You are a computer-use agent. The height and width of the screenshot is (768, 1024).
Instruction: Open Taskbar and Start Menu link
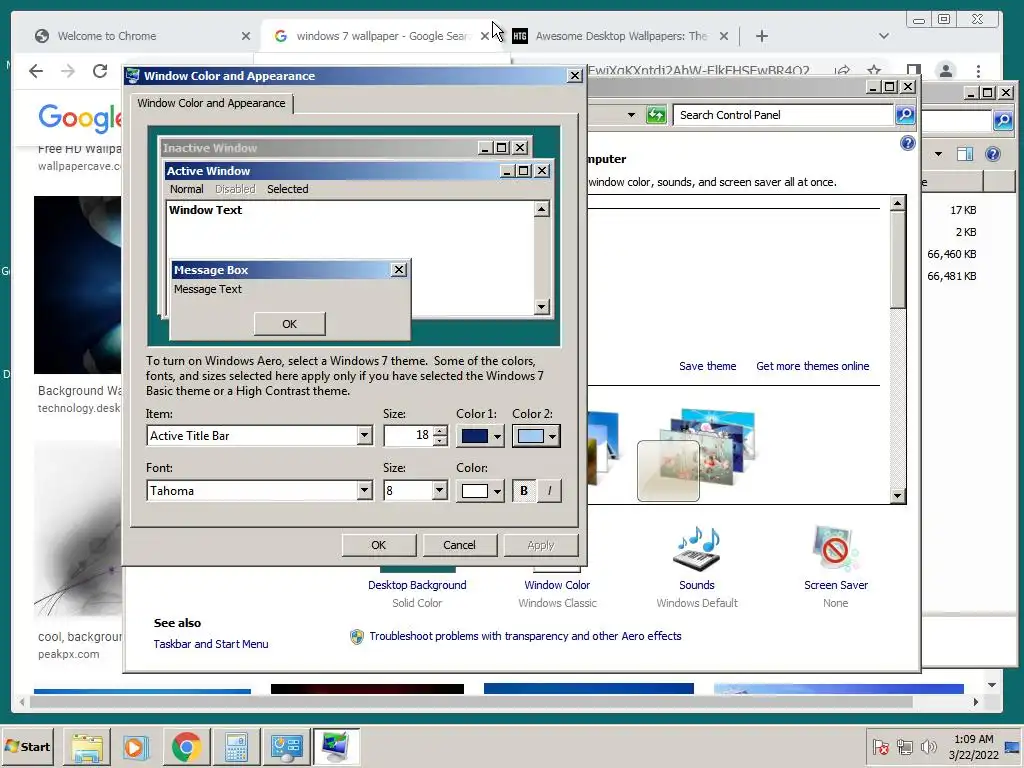[x=211, y=644]
